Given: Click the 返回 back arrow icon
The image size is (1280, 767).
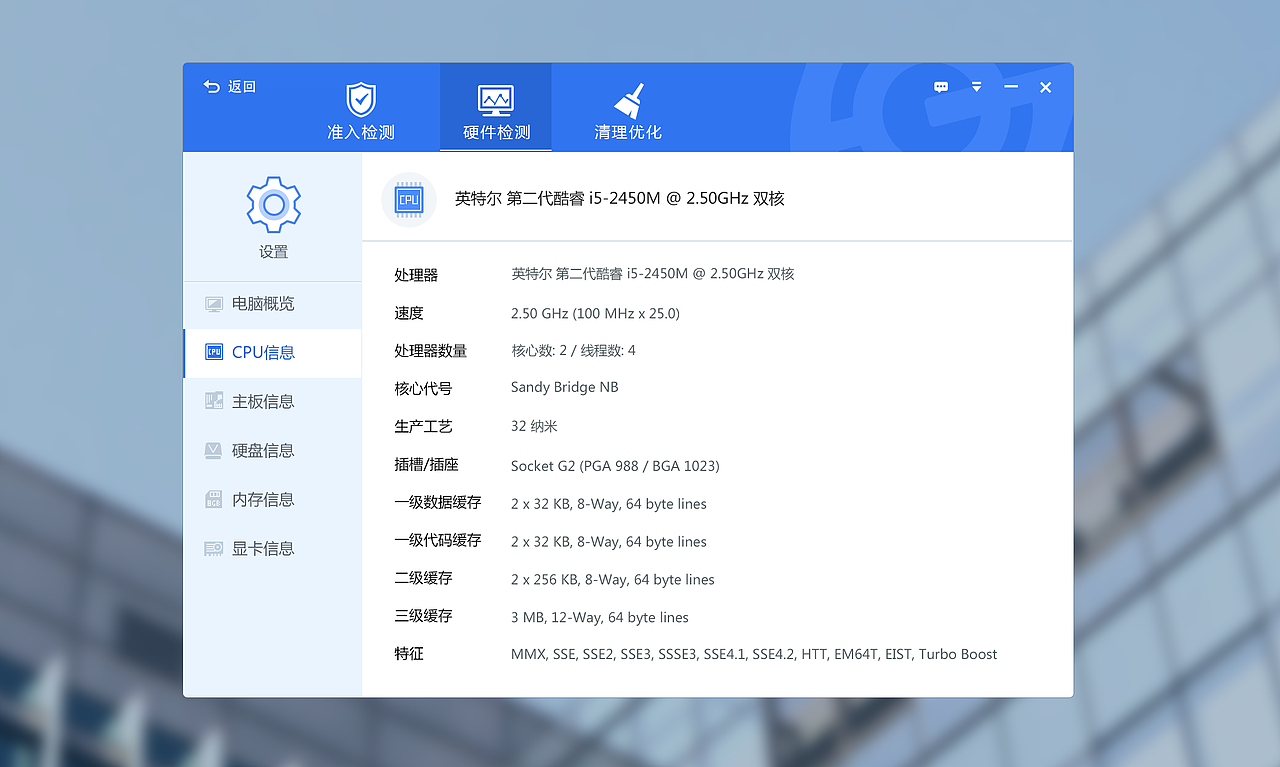Looking at the screenshot, I should click(x=211, y=87).
